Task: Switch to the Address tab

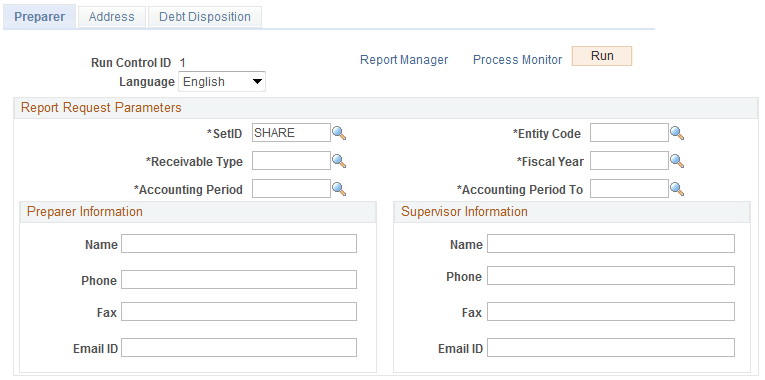Action: [x=112, y=17]
